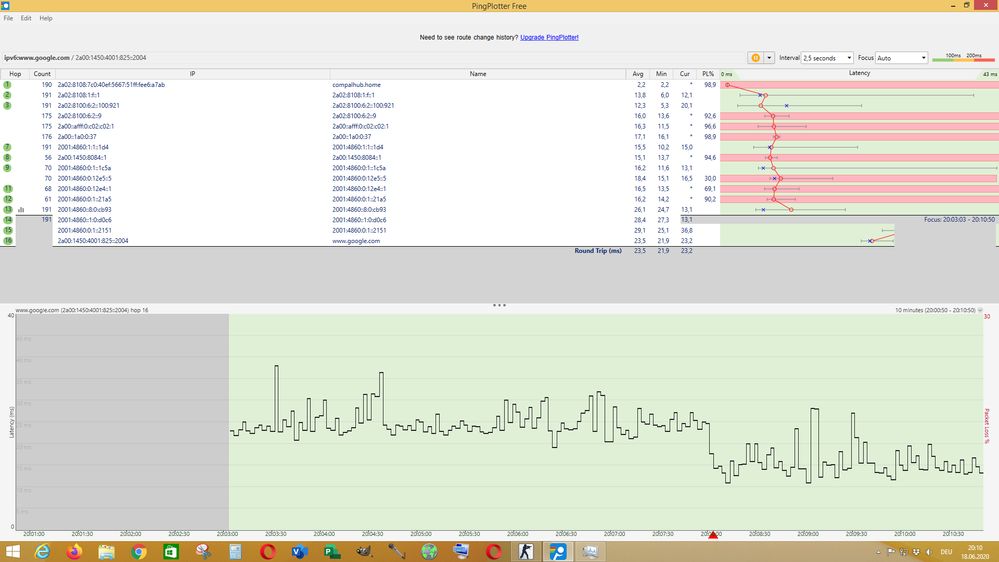The height and width of the screenshot is (562, 999).
Task: Open the 10 minutes timeline range dropdown
Action: click(x=980, y=310)
